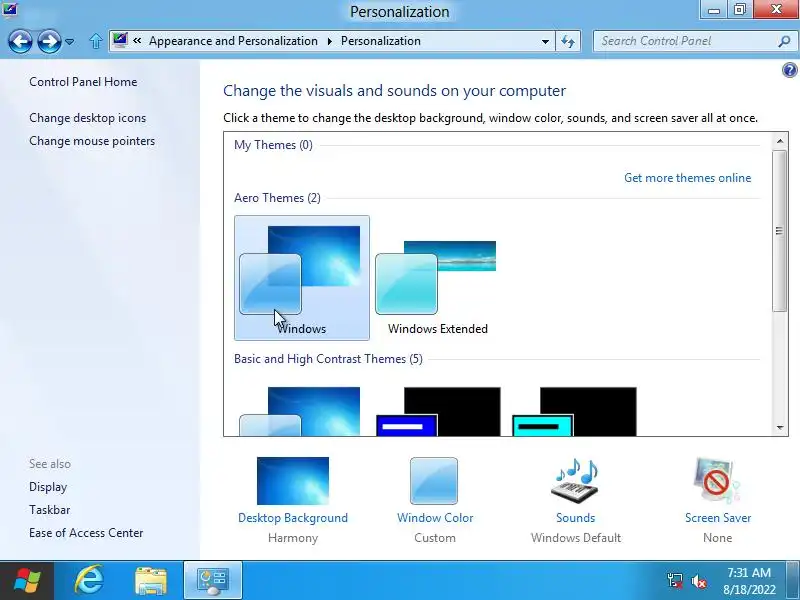
Task: Click the Window Color swatch icon
Action: click(434, 481)
